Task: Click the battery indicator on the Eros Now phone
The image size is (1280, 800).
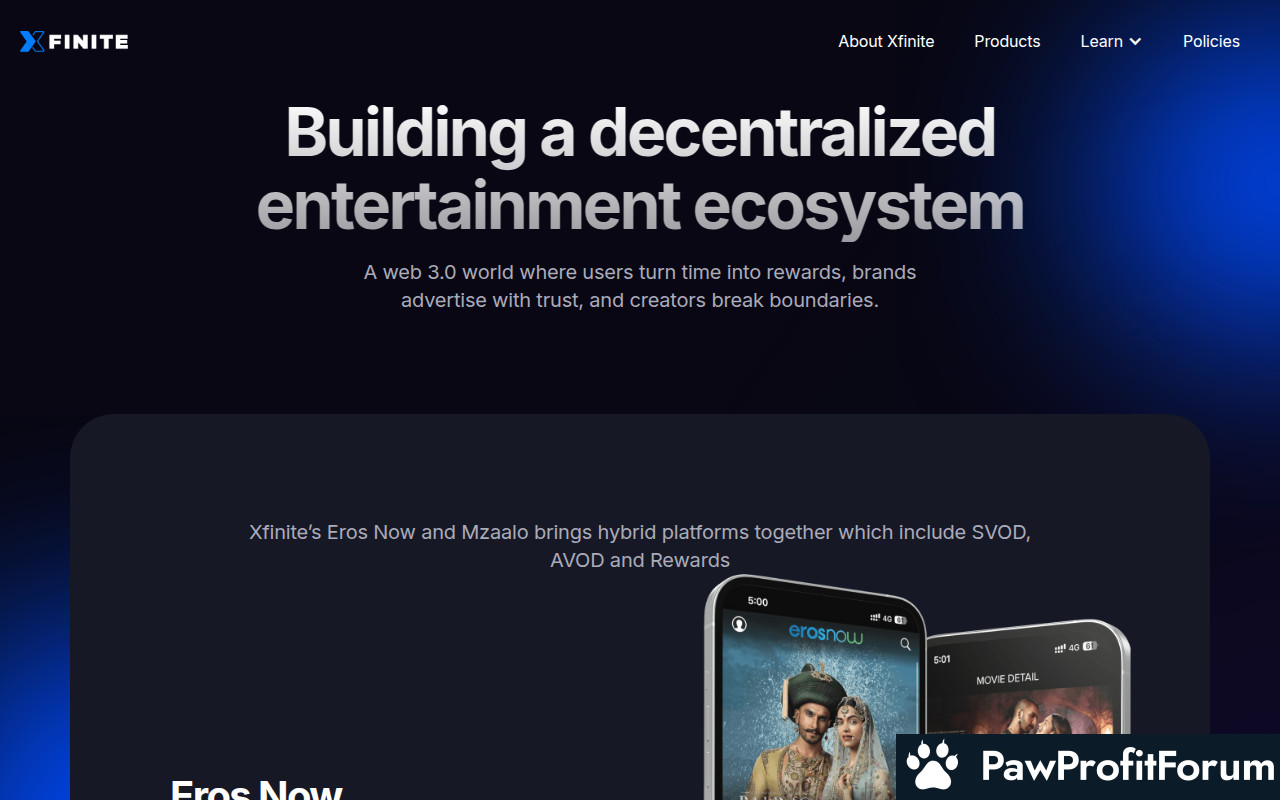Action: [899, 619]
